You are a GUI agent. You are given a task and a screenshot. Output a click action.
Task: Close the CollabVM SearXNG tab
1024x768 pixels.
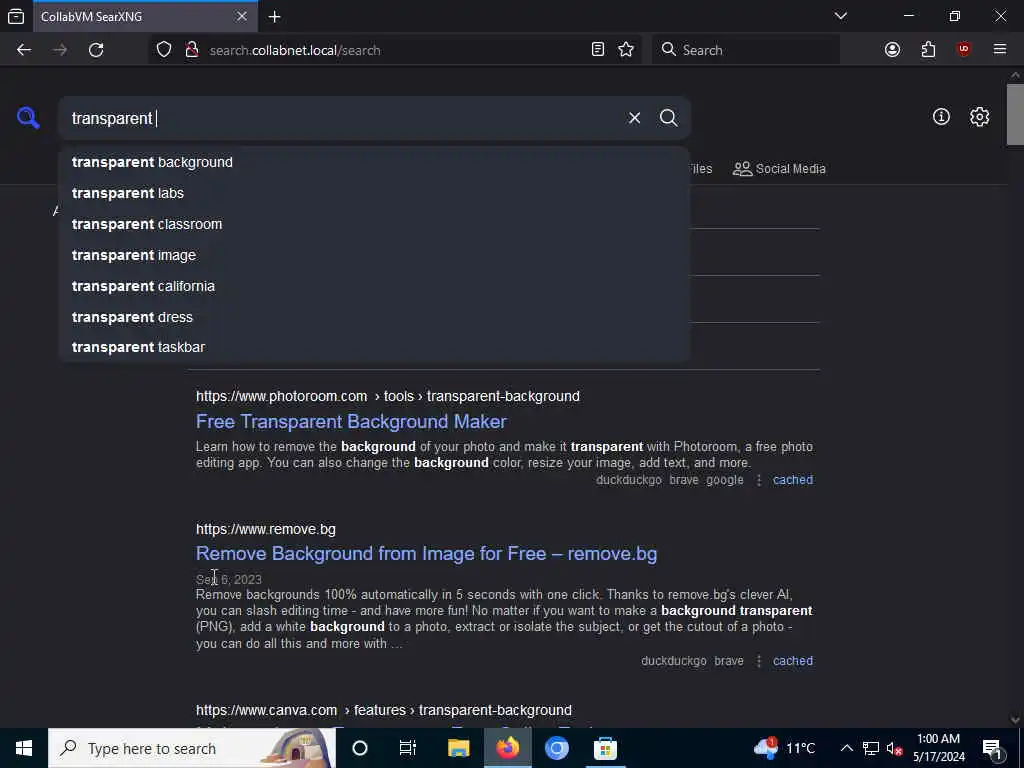242,16
